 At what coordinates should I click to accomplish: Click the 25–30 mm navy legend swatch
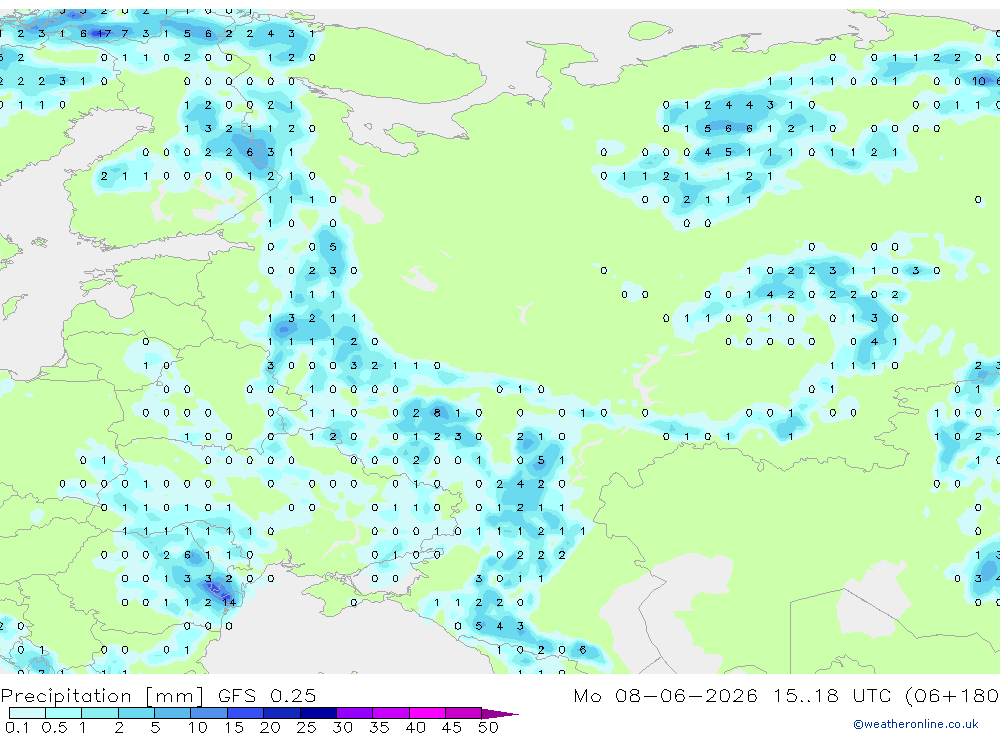click(318, 713)
